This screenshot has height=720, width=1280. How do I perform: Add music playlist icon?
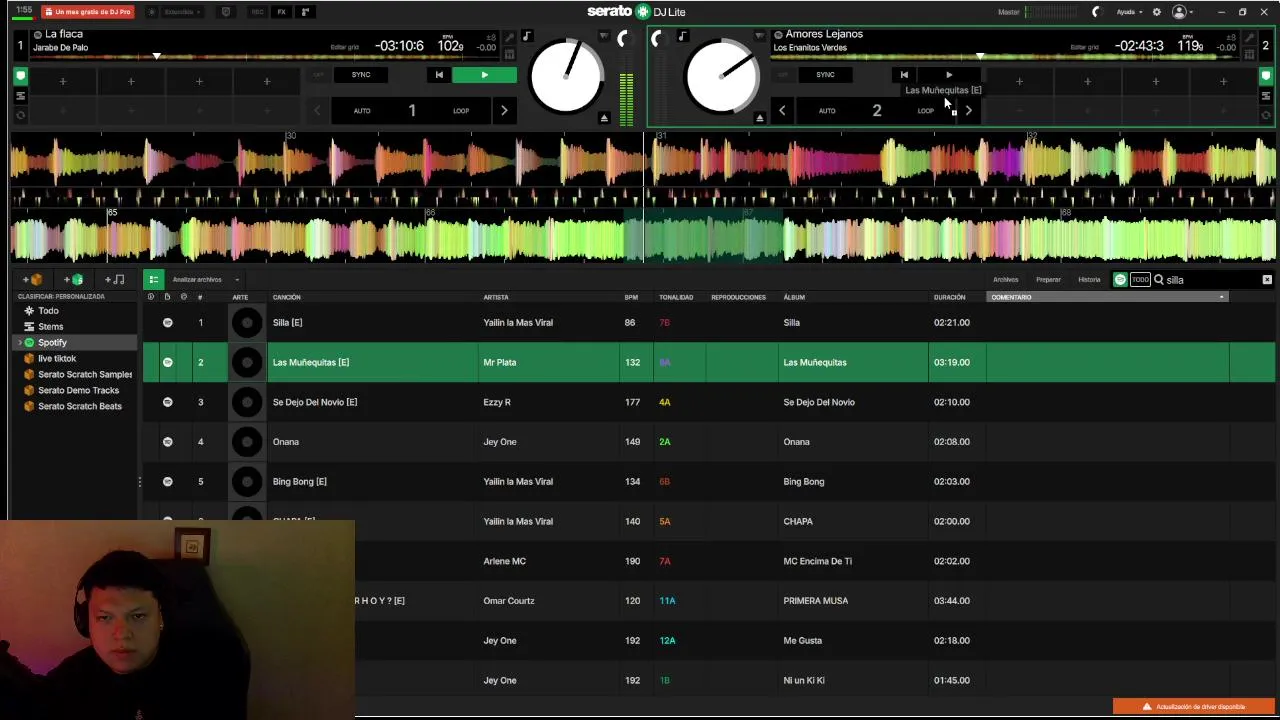(114, 280)
